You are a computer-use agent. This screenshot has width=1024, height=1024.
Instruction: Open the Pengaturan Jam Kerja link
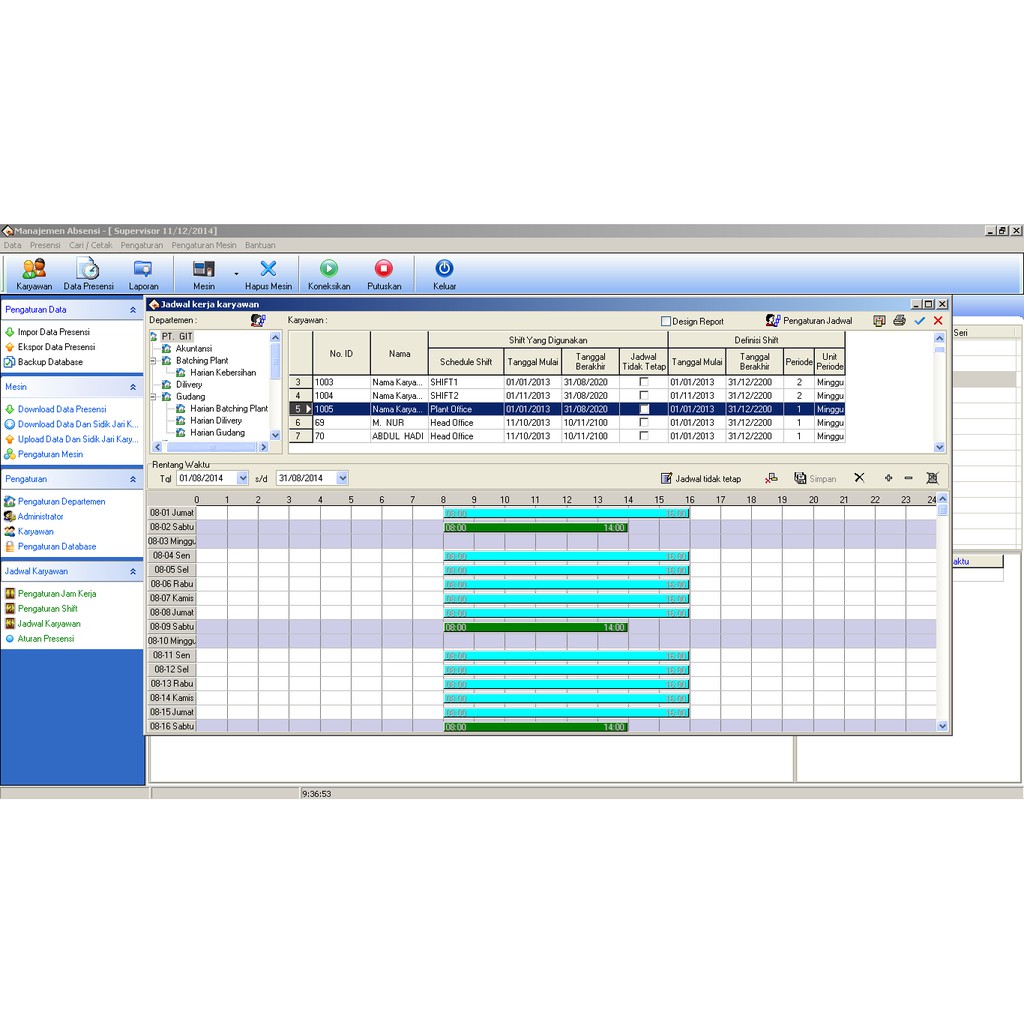click(57, 594)
